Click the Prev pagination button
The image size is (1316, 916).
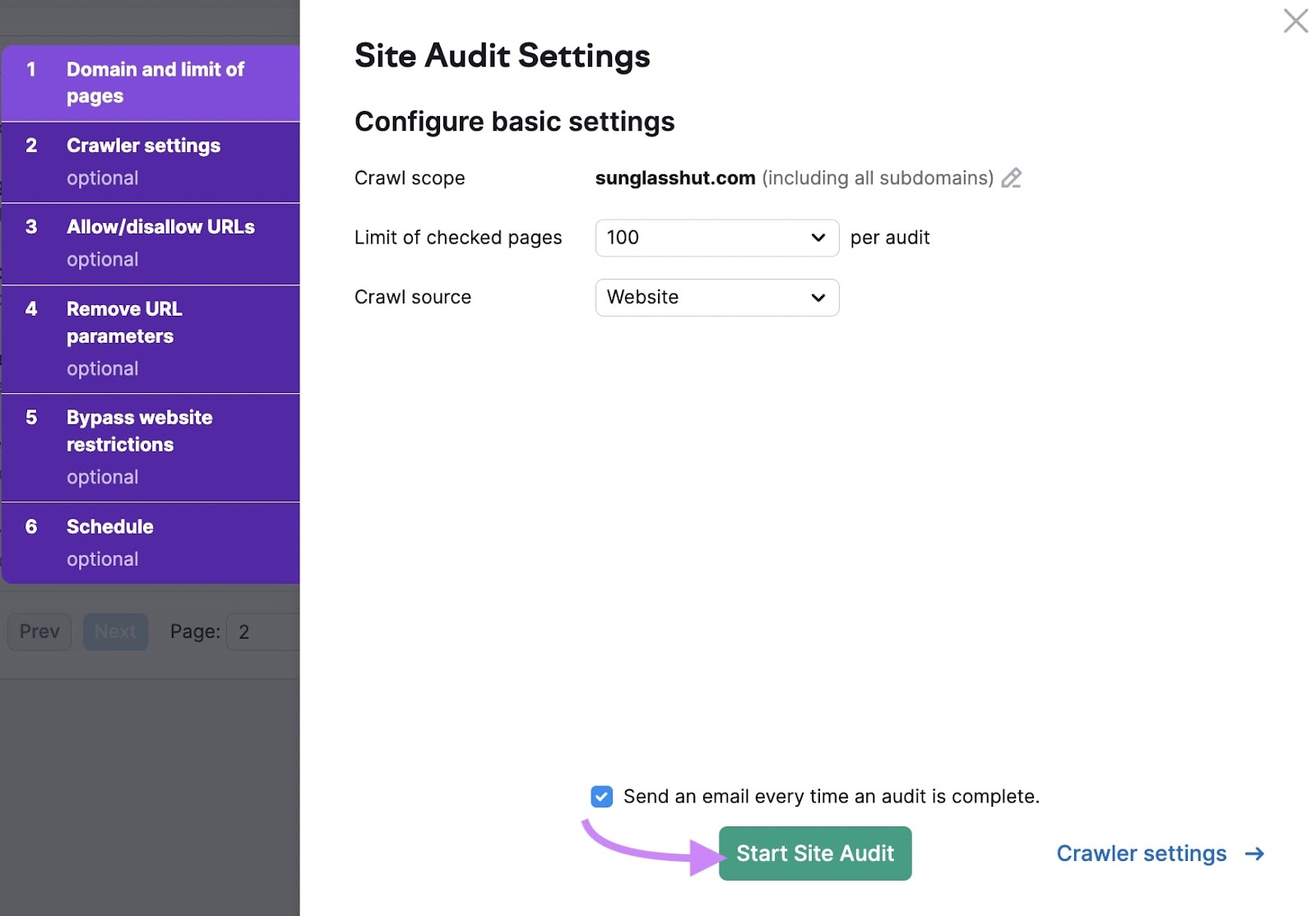tap(39, 631)
